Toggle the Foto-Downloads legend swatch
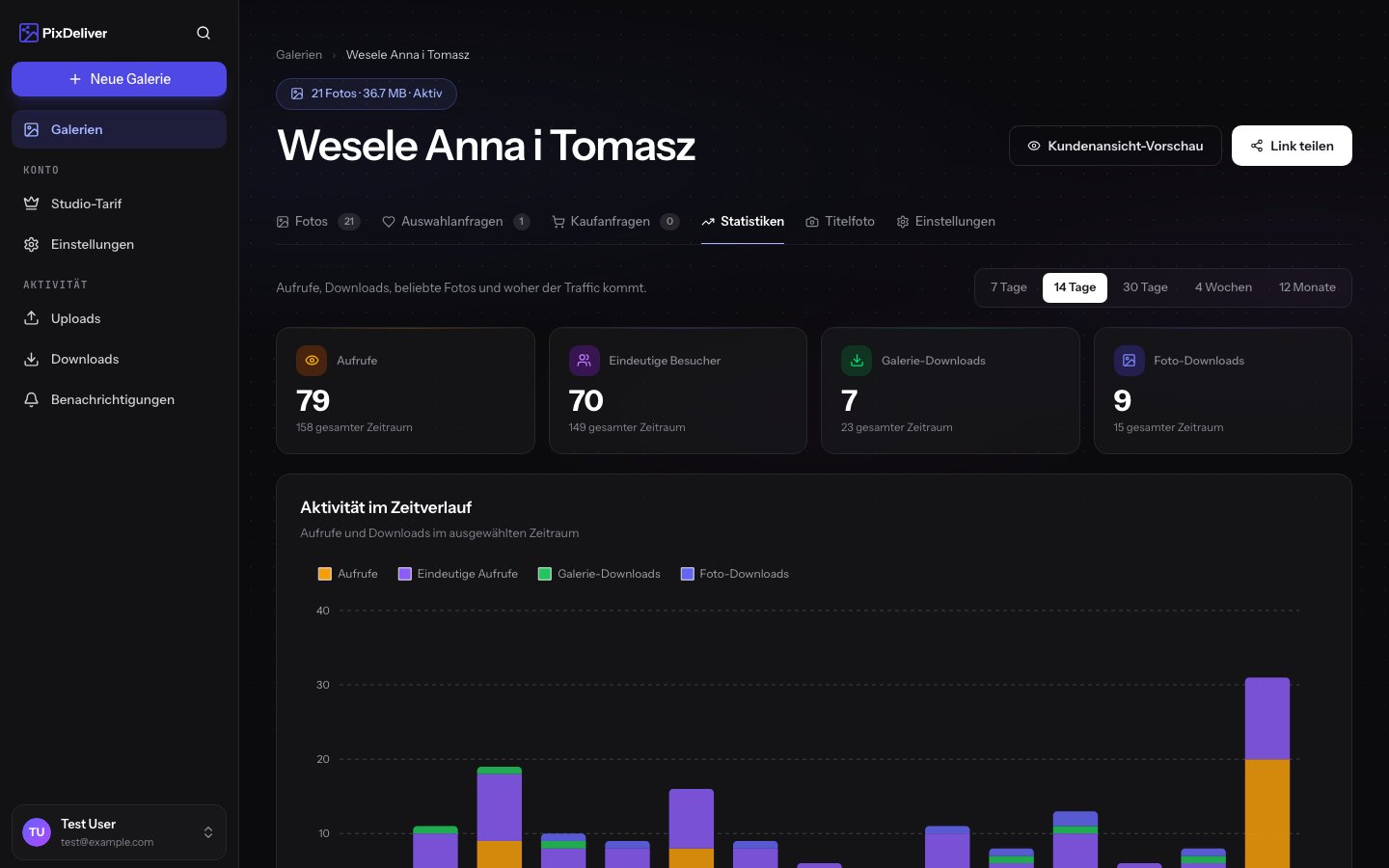 pyautogui.click(x=688, y=574)
